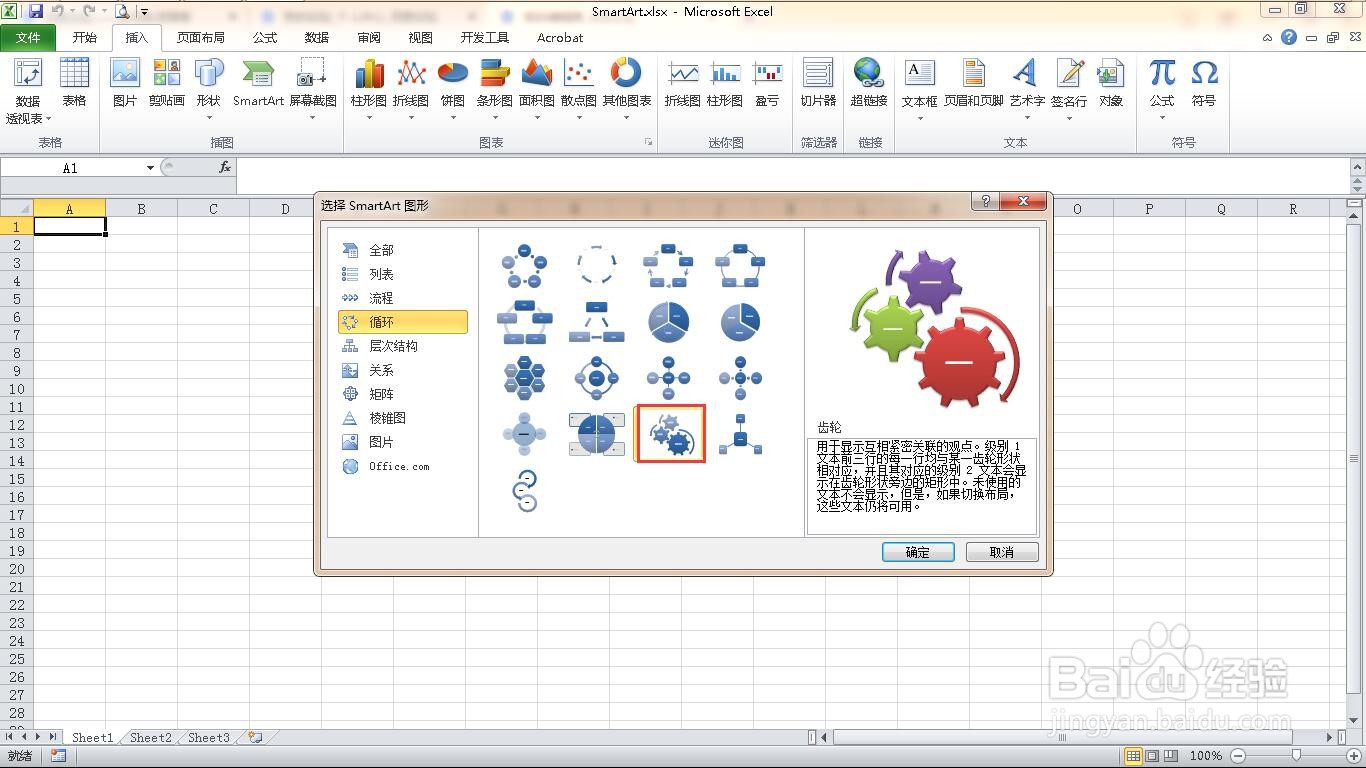Switch to page layout view in status bar
The image size is (1366, 768).
click(x=1152, y=756)
